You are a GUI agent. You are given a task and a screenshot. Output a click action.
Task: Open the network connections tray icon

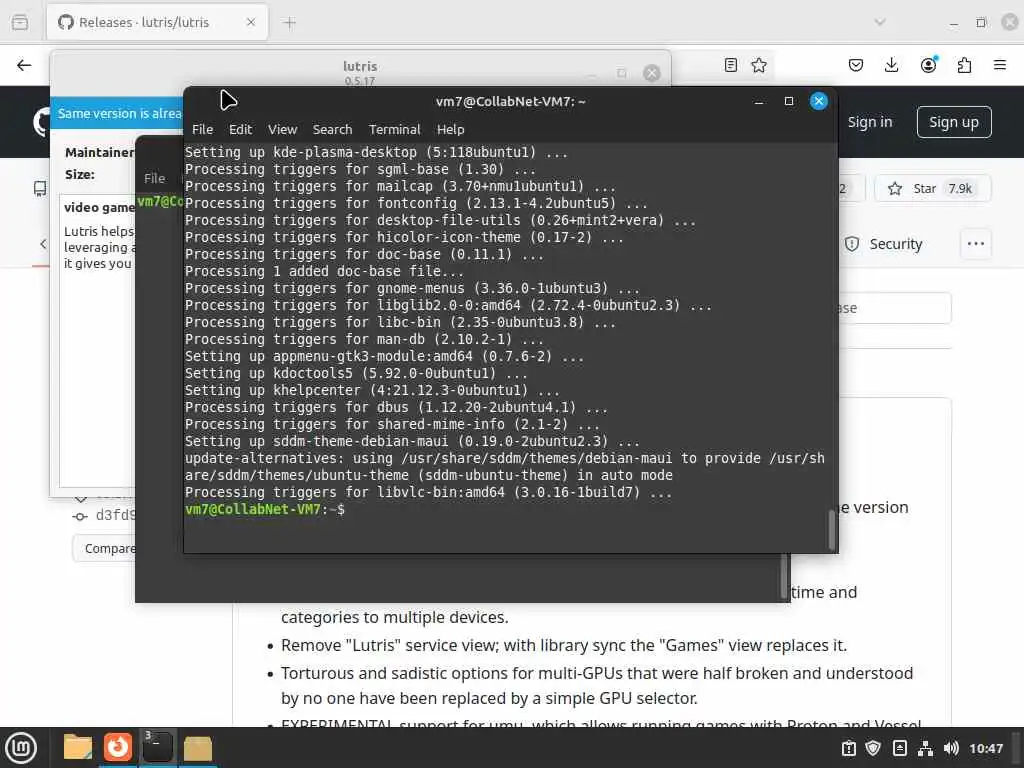tap(925, 748)
